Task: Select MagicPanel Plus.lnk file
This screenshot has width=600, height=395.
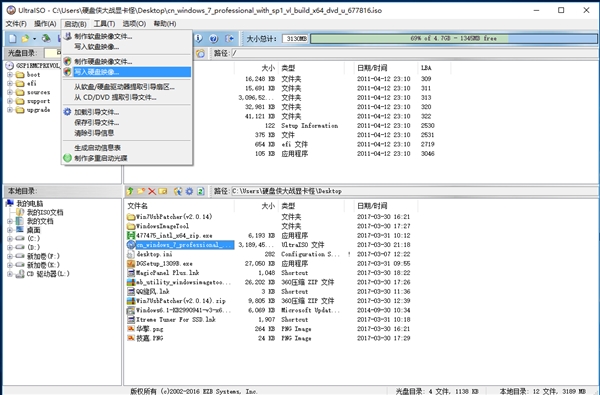Action: click(168, 273)
